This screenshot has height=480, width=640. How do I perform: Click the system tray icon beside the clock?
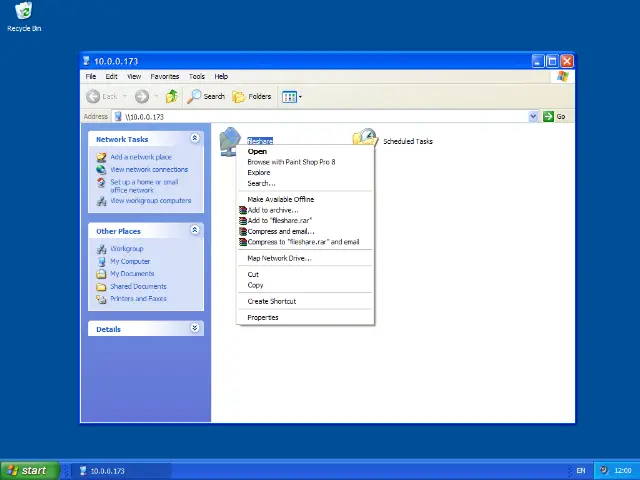(x=604, y=471)
